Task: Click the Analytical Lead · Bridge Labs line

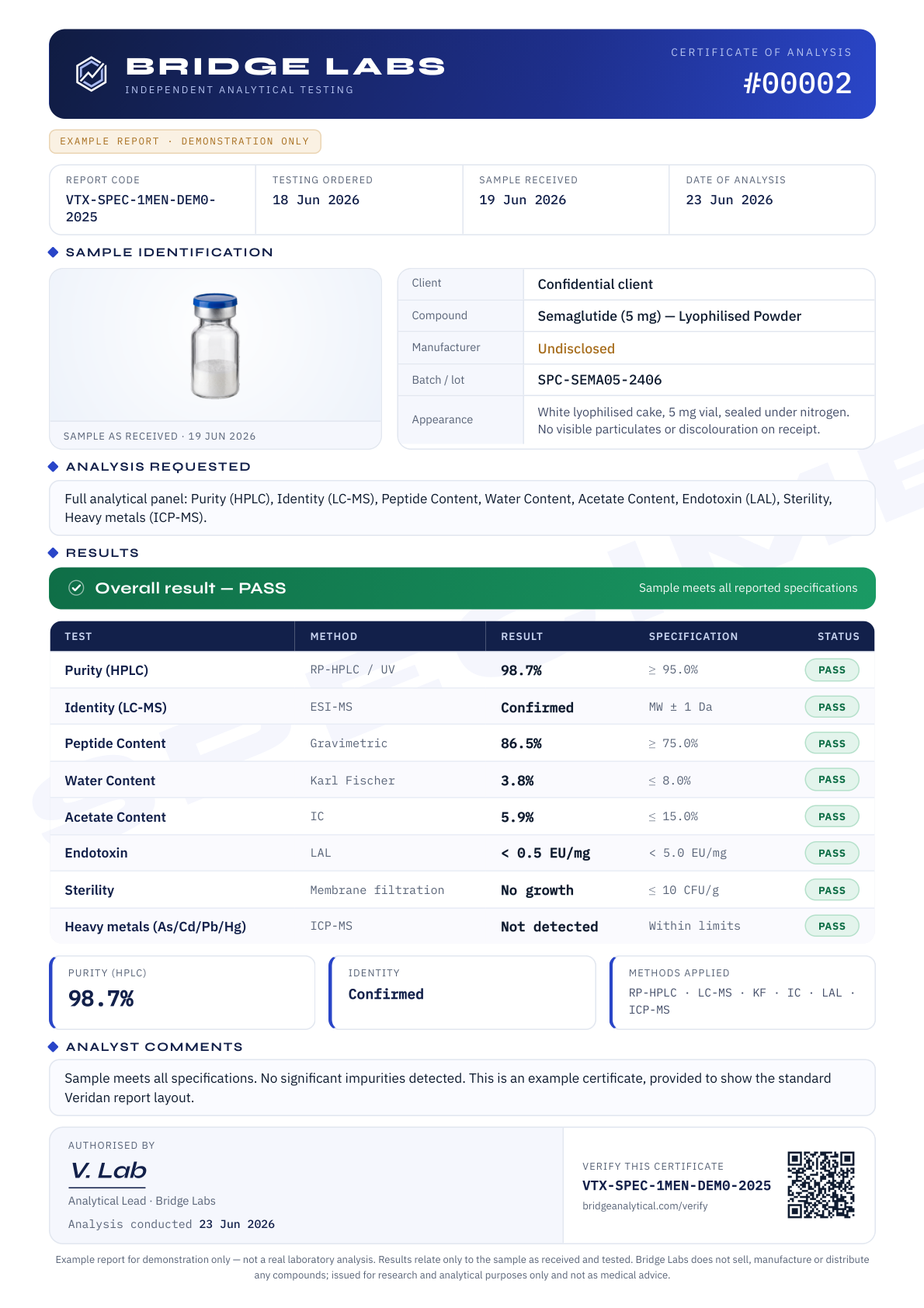Action: tap(142, 1201)
